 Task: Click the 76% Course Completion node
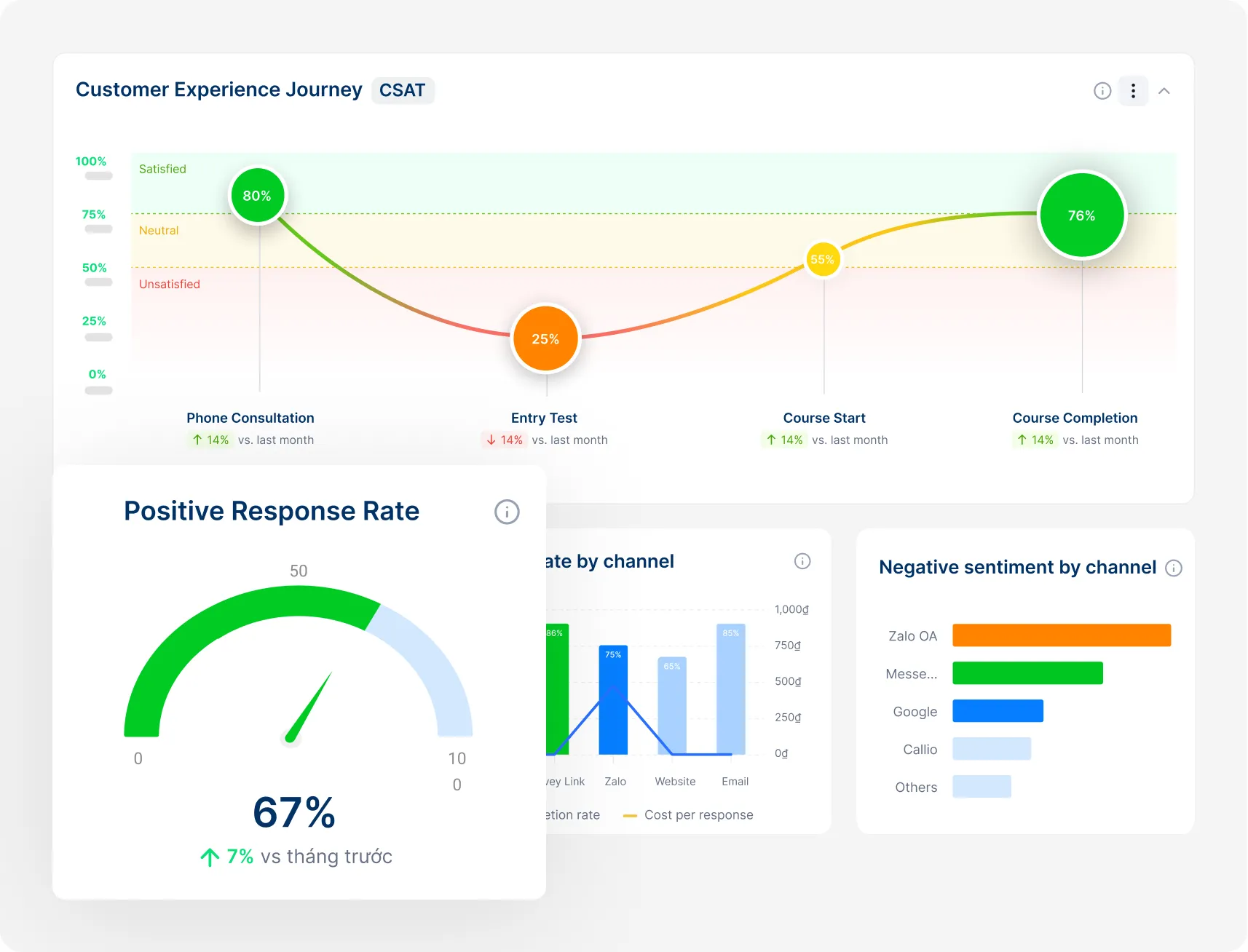1081,215
